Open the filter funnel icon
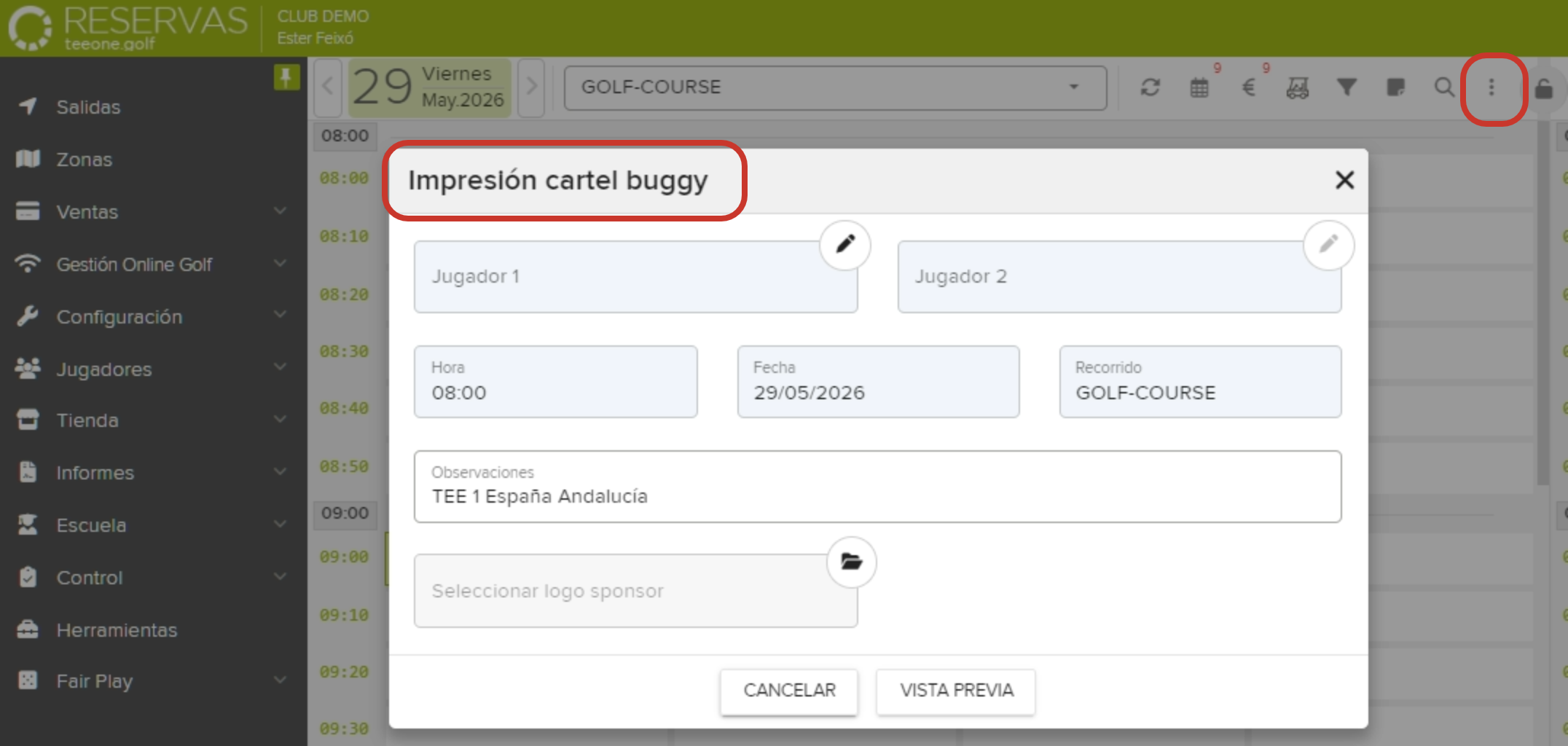The height and width of the screenshot is (746, 1568). coord(1346,87)
